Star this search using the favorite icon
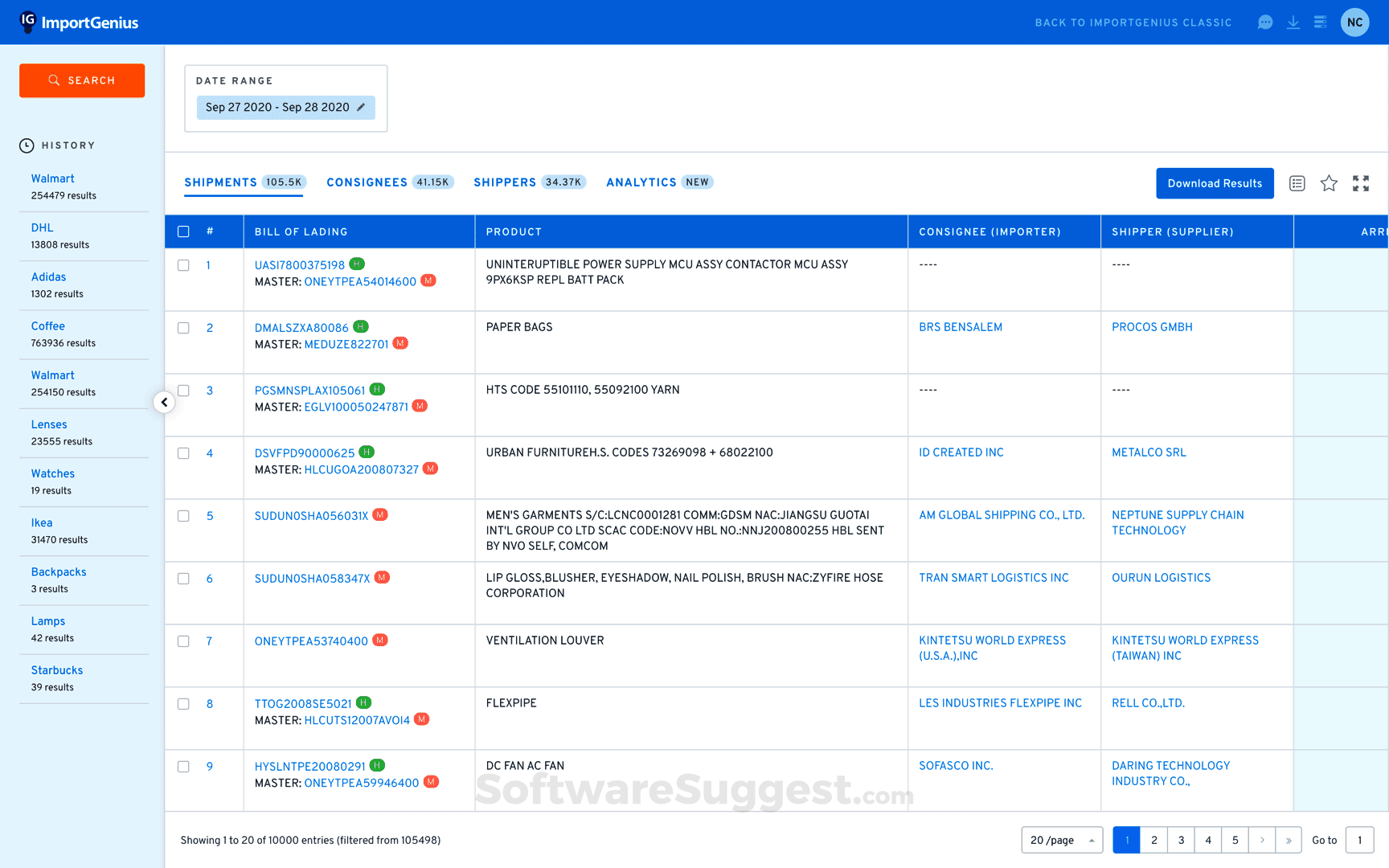The width and height of the screenshot is (1389, 868). point(1329,183)
